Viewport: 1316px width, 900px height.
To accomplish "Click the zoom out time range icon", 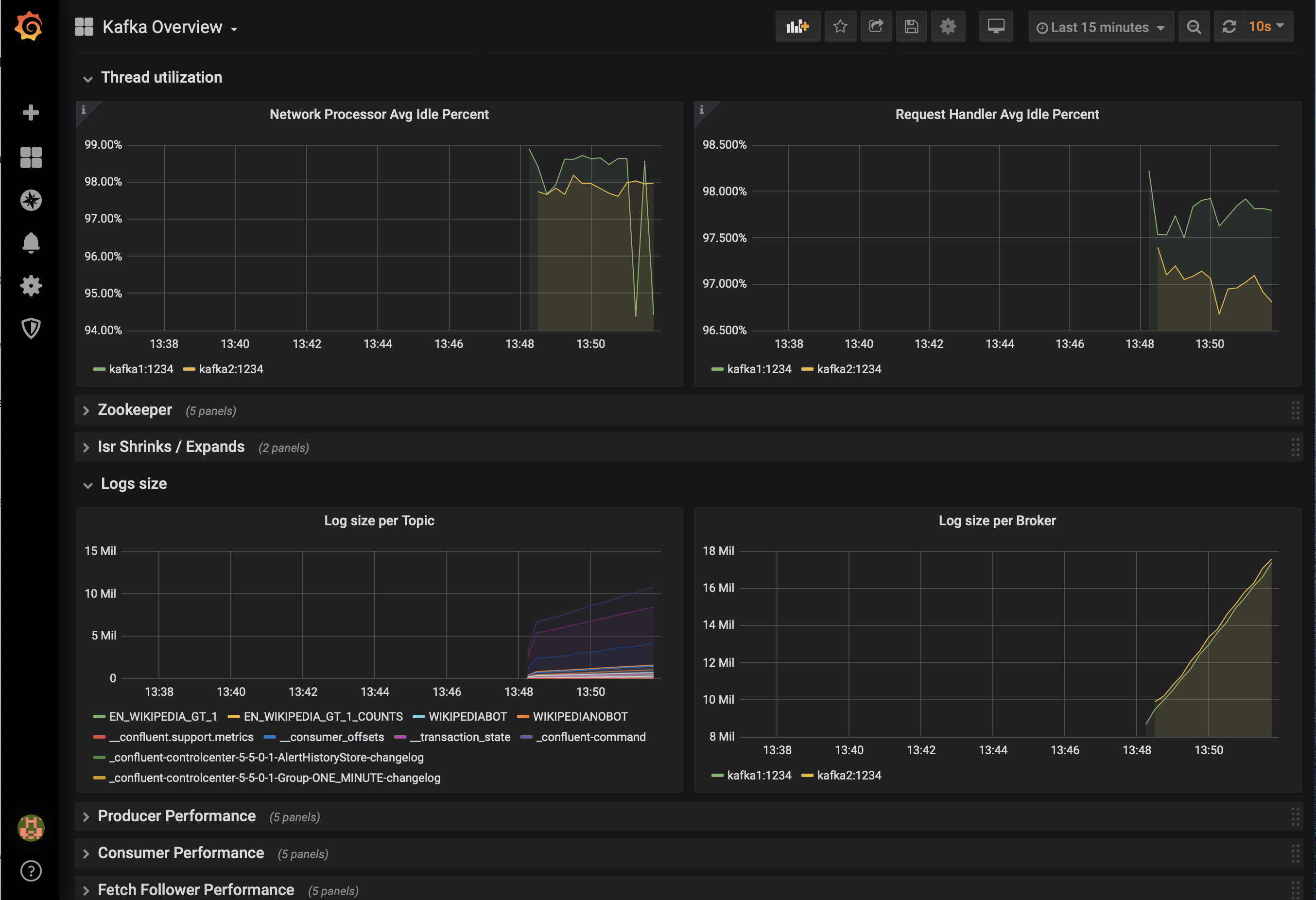I will coord(1194,27).
